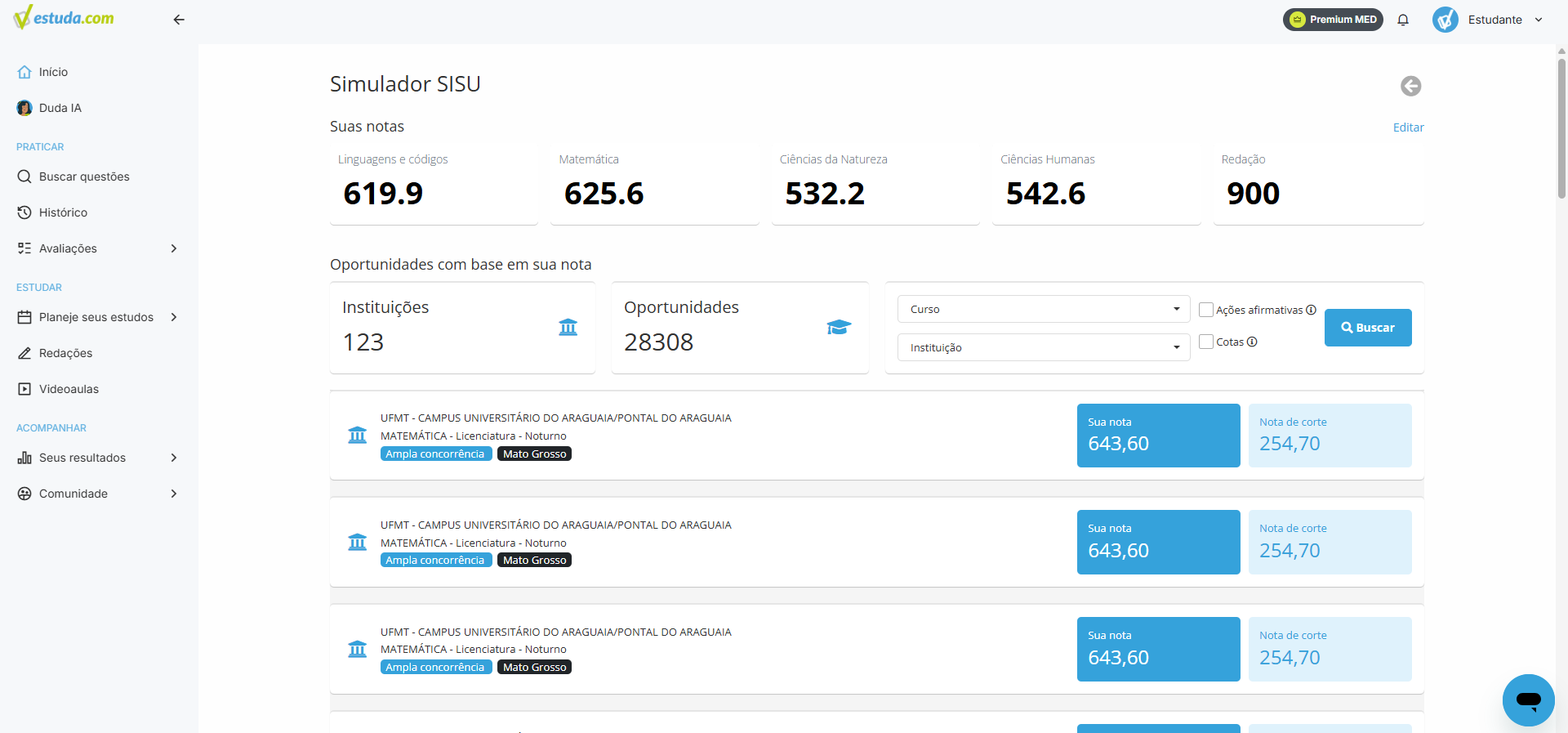Click the Editar link
Screen dimensions: 1568x733
[x=1408, y=127]
